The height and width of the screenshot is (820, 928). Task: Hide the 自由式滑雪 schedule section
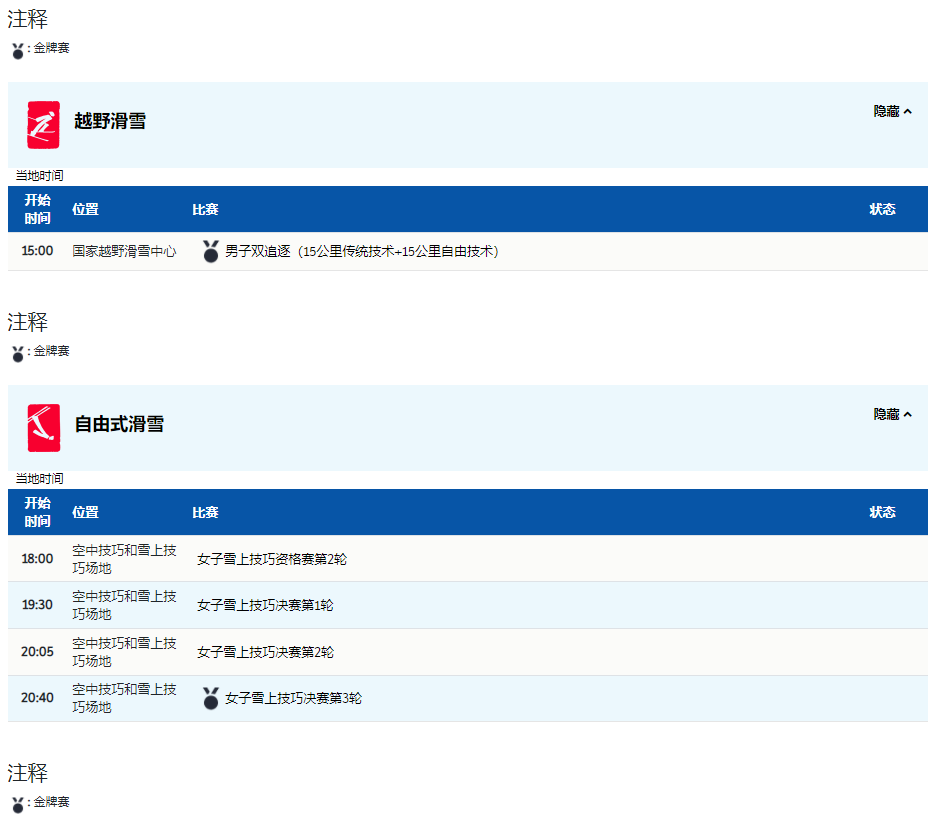point(892,415)
